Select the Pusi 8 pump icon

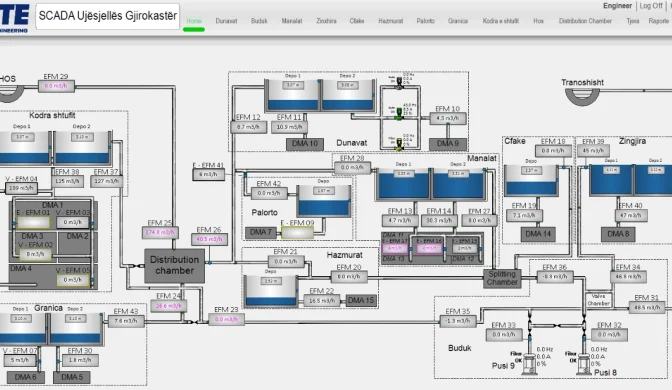pyautogui.click(x=584, y=364)
